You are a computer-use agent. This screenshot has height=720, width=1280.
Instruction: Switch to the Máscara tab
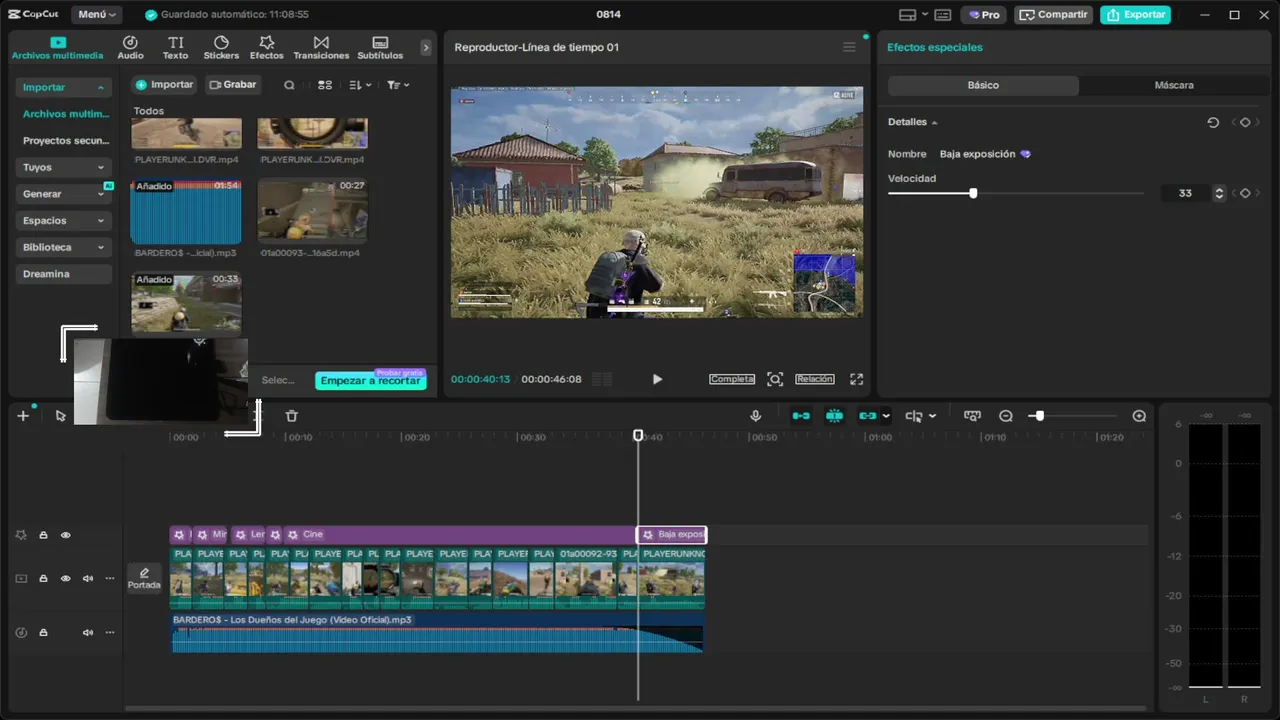[x=1174, y=86]
